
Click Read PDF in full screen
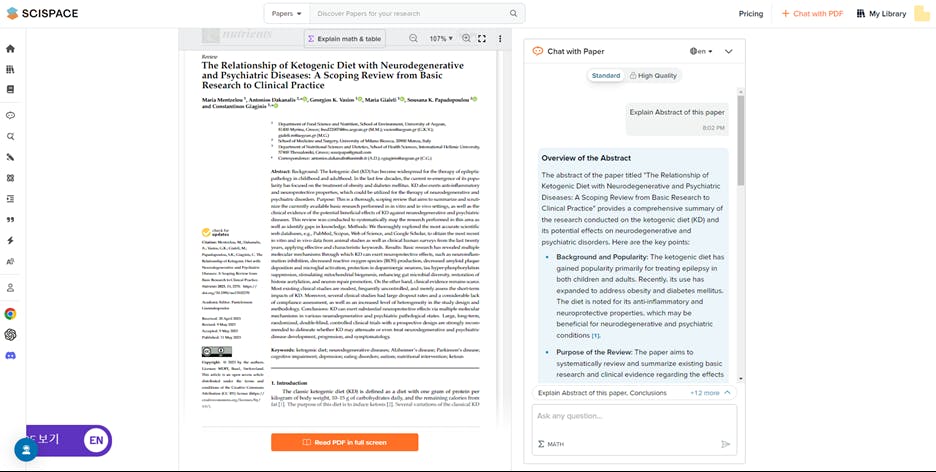click(x=344, y=442)
